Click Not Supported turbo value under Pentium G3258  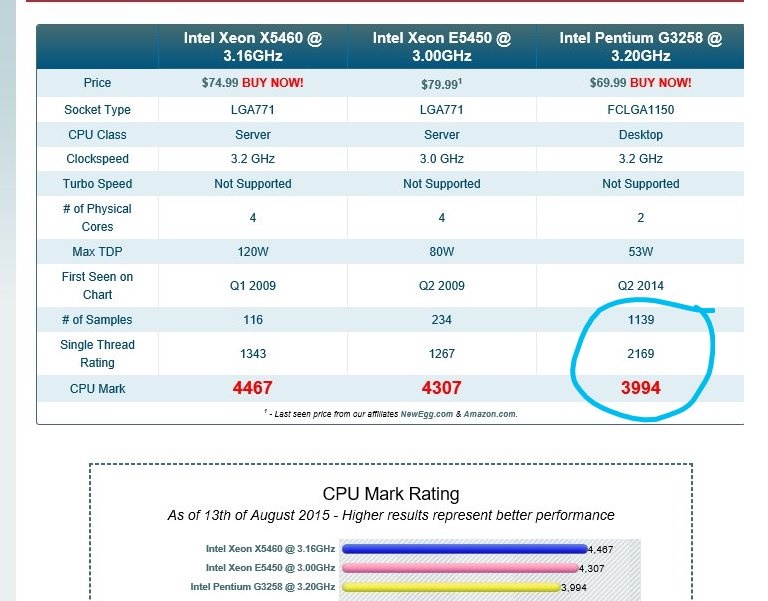(x=641, y=184)
